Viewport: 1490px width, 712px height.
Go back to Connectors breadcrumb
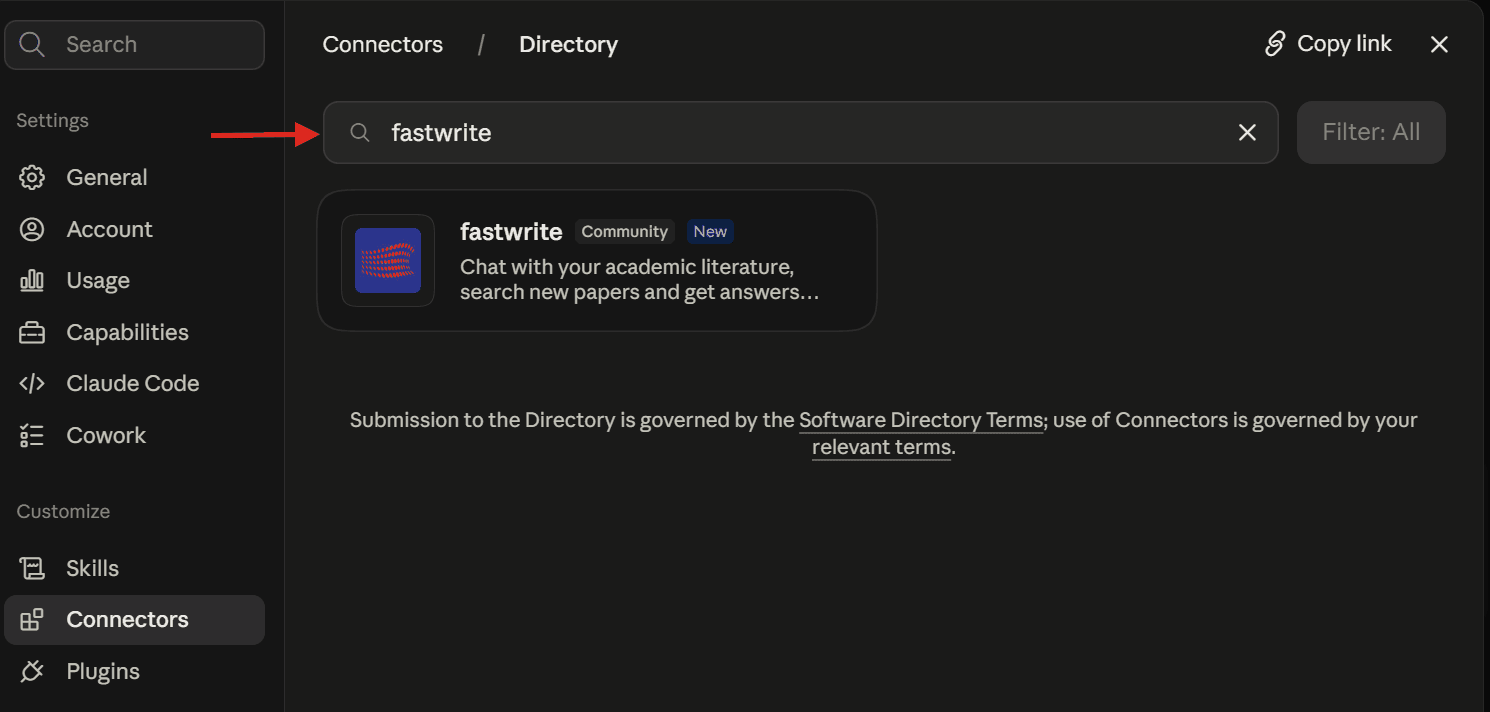click(383, 45)
